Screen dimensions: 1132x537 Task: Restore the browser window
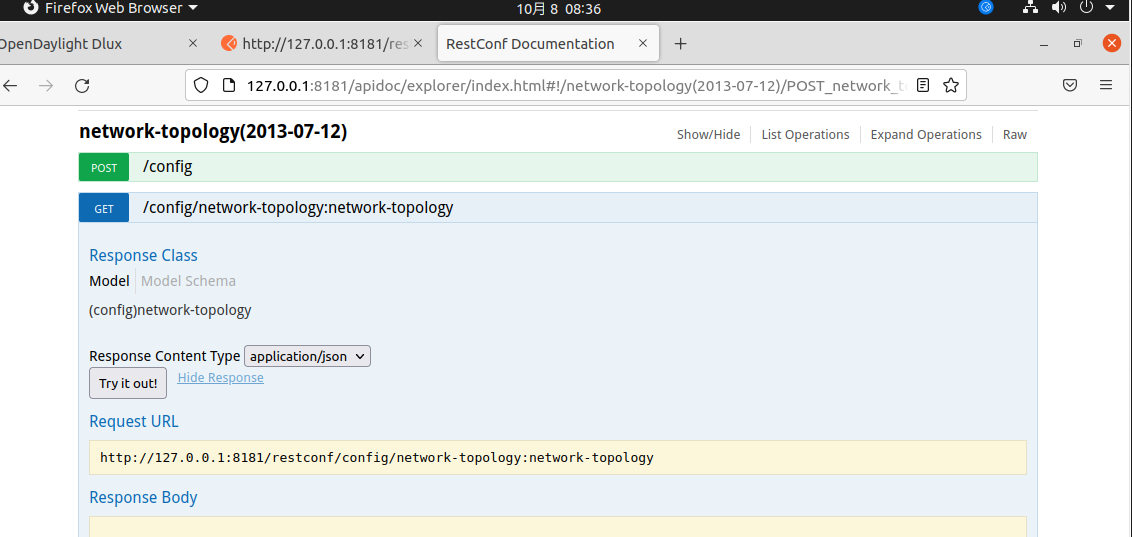(x=1078, y=44)
